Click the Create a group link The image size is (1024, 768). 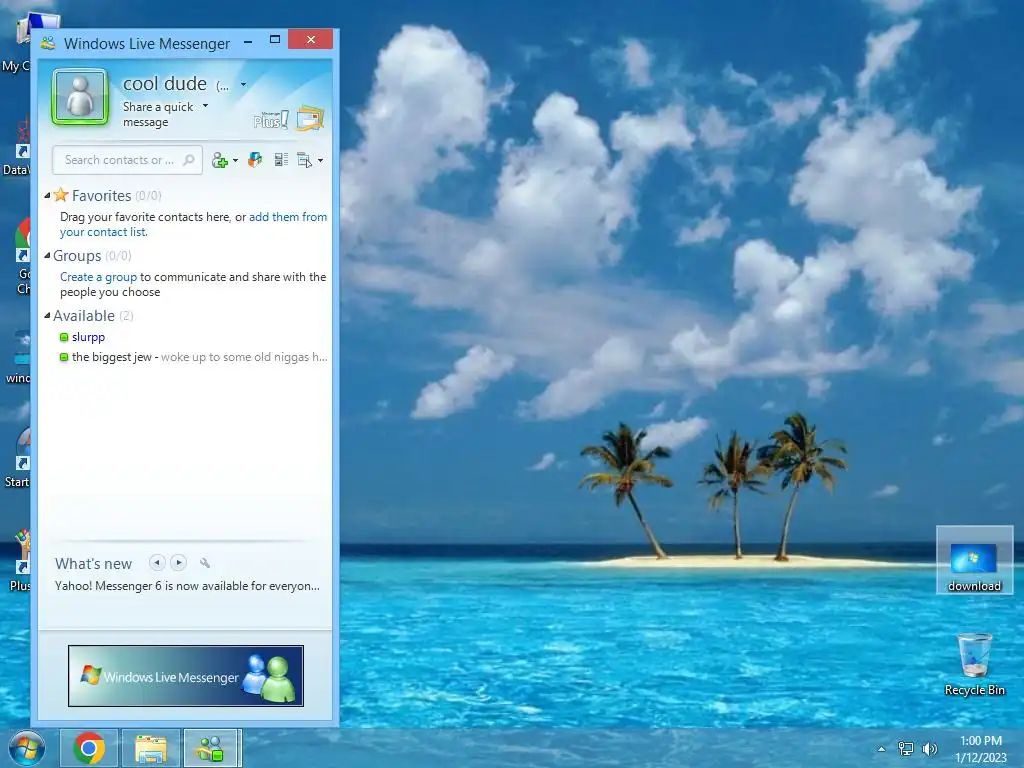click(x=99, y=277)
